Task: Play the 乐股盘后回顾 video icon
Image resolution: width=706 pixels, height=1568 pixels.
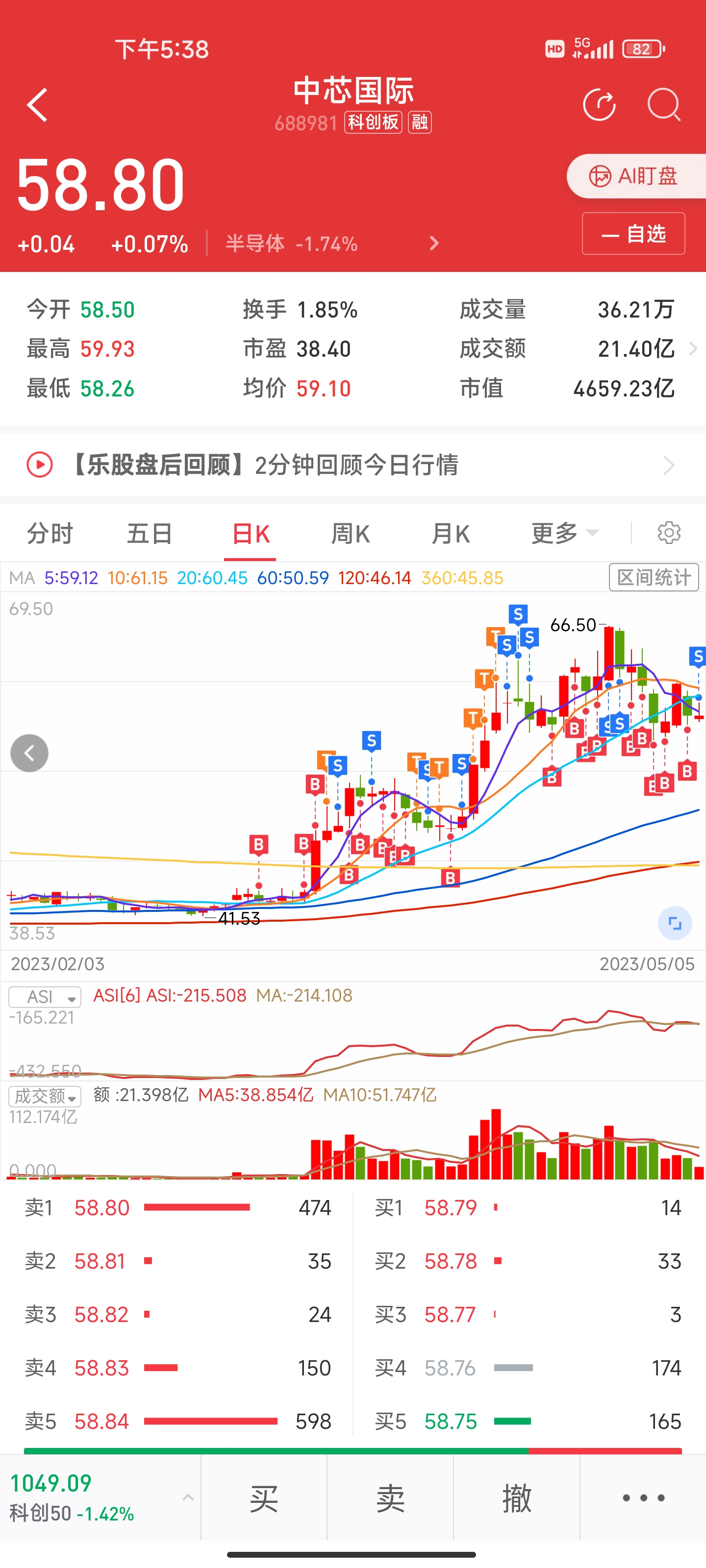Action: coord(40,465)
